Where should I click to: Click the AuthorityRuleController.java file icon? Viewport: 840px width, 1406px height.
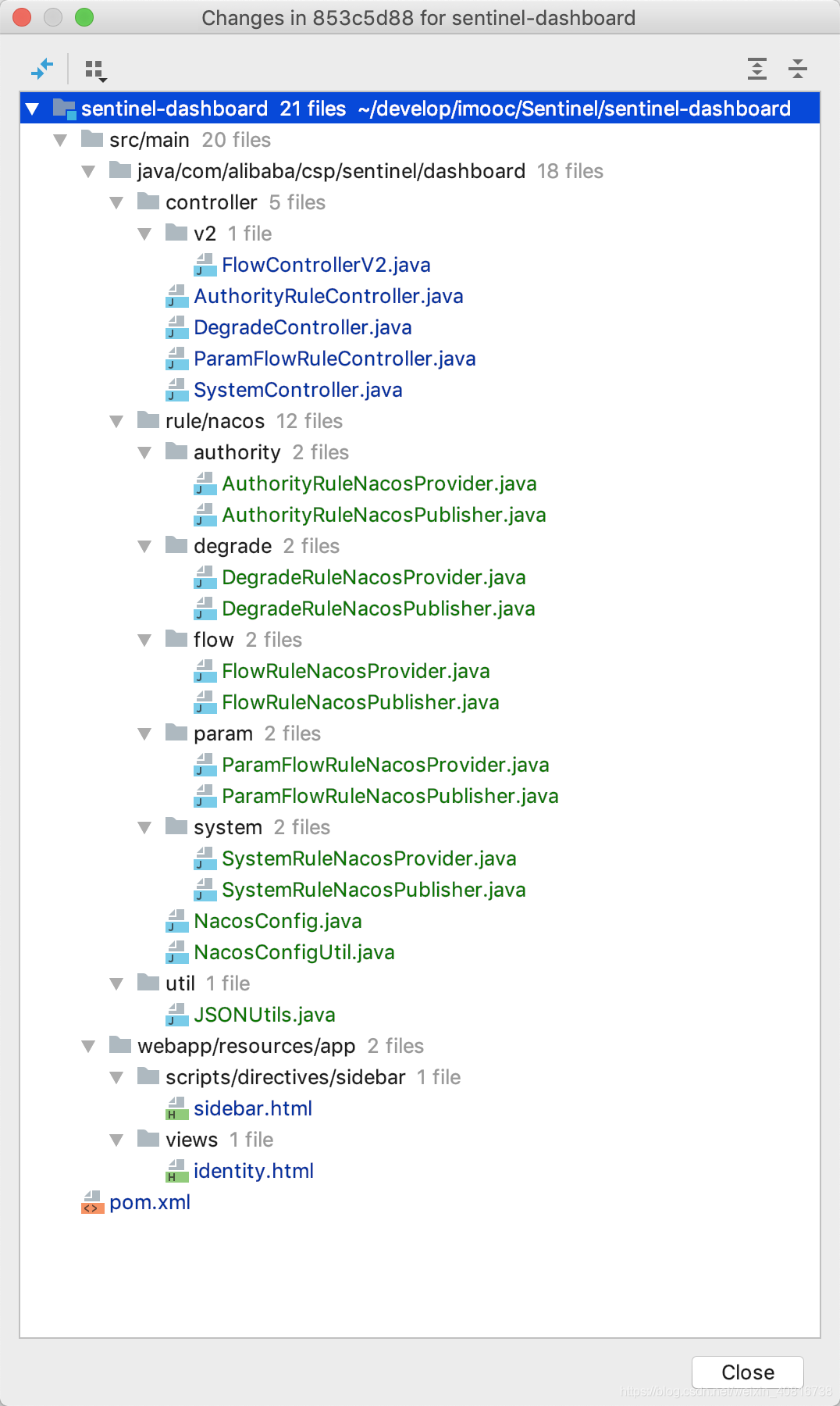point(177,296)
